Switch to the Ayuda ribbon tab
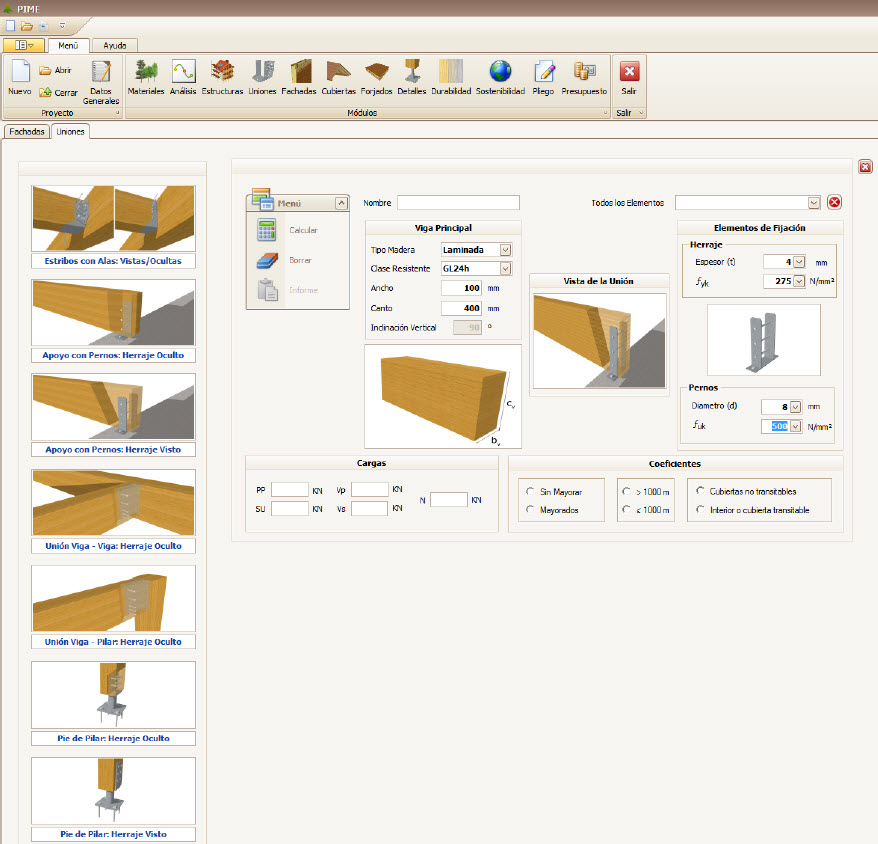 pyautogui.click(x=115, y=45)
